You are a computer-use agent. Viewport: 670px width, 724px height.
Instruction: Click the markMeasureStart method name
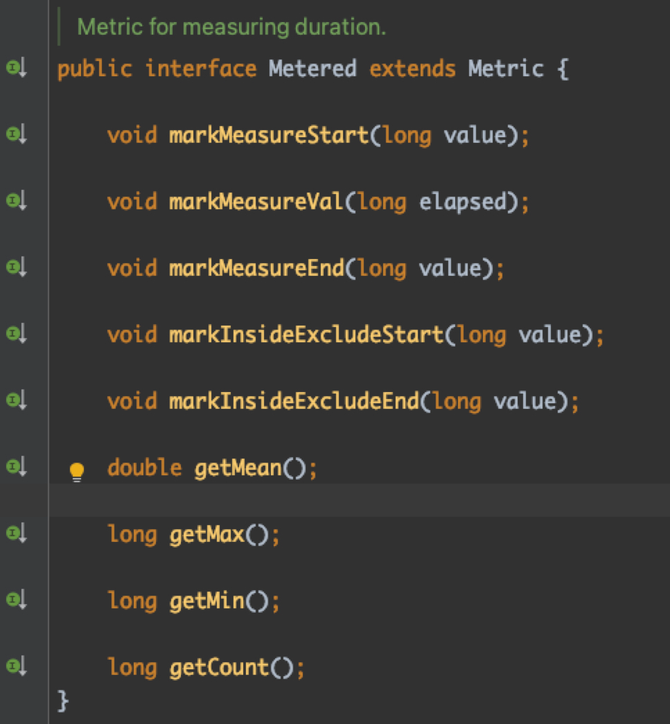(x=268, y=135)
